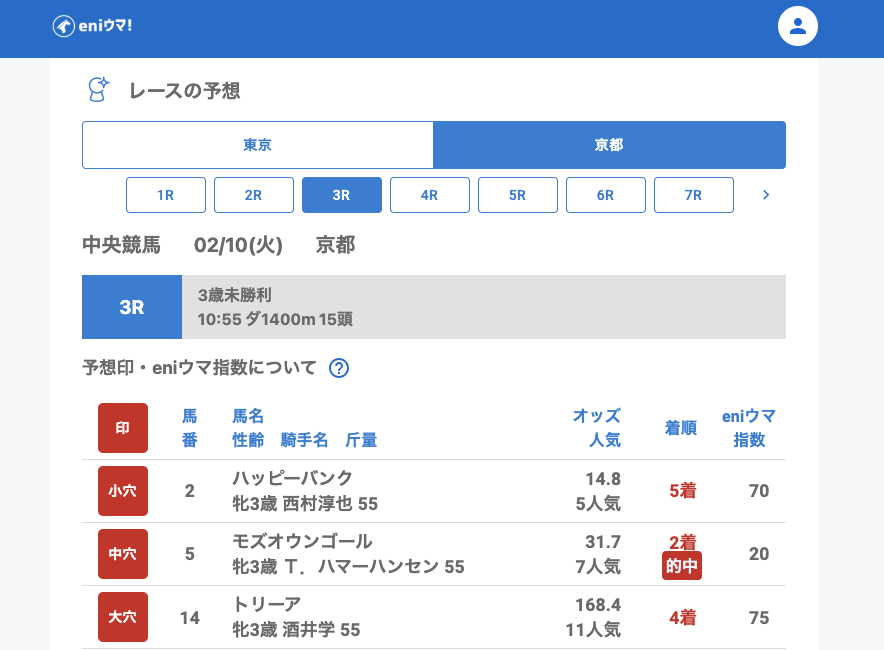Viewport: 884px width, 650px height.
Task: Switch to the 東京 racecourse tab
Action: click(x=258, y=145)
